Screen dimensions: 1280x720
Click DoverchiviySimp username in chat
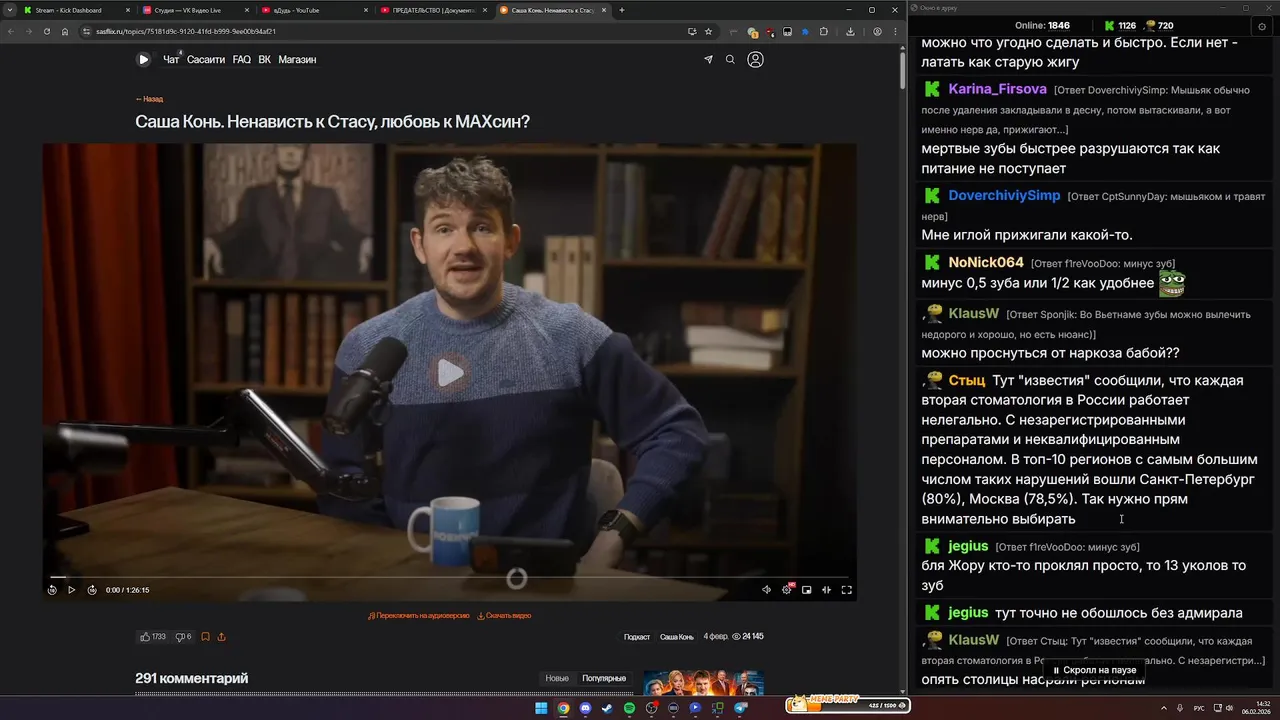point(1004,195)
